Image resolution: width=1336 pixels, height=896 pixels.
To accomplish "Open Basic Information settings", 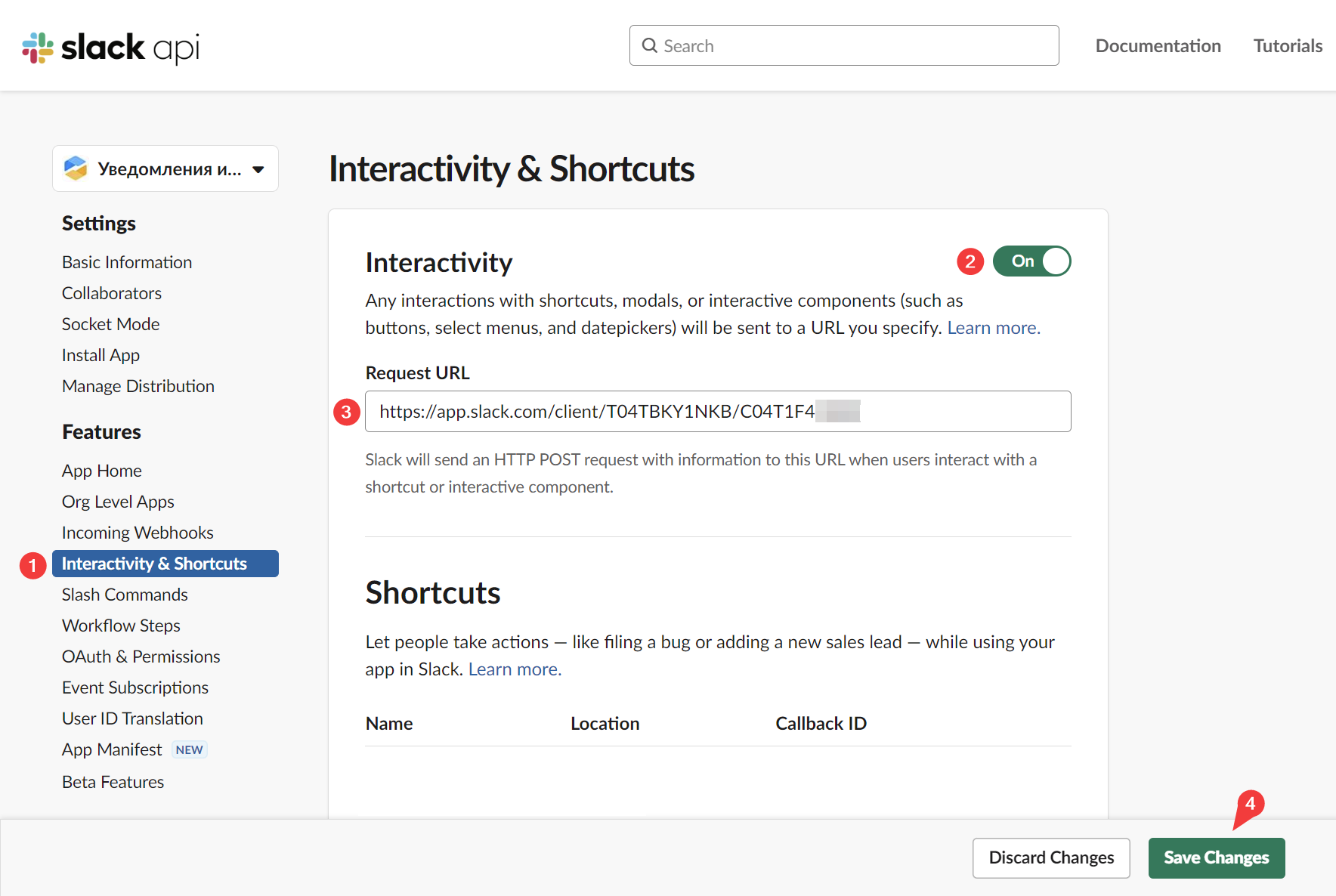I will [x=127, y=262].
